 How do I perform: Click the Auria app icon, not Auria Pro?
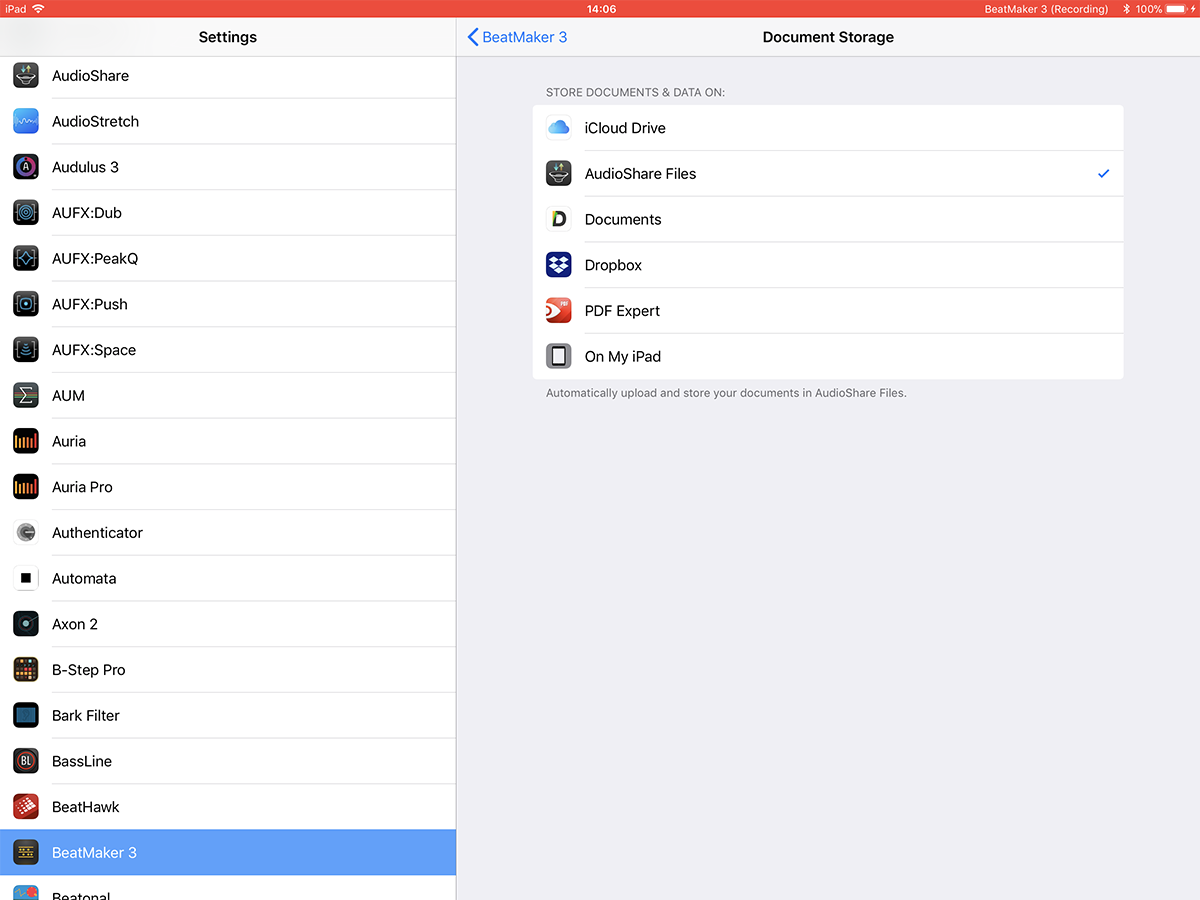coord(26,441)
